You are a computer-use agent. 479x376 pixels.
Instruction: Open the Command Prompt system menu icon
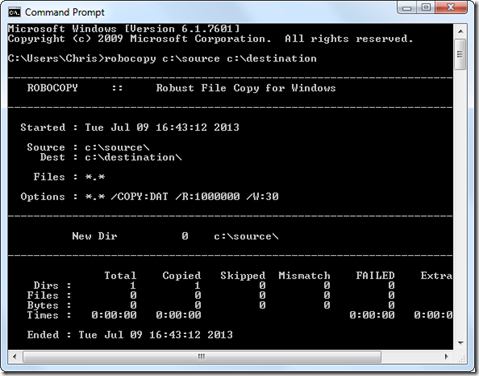(14, 12)
